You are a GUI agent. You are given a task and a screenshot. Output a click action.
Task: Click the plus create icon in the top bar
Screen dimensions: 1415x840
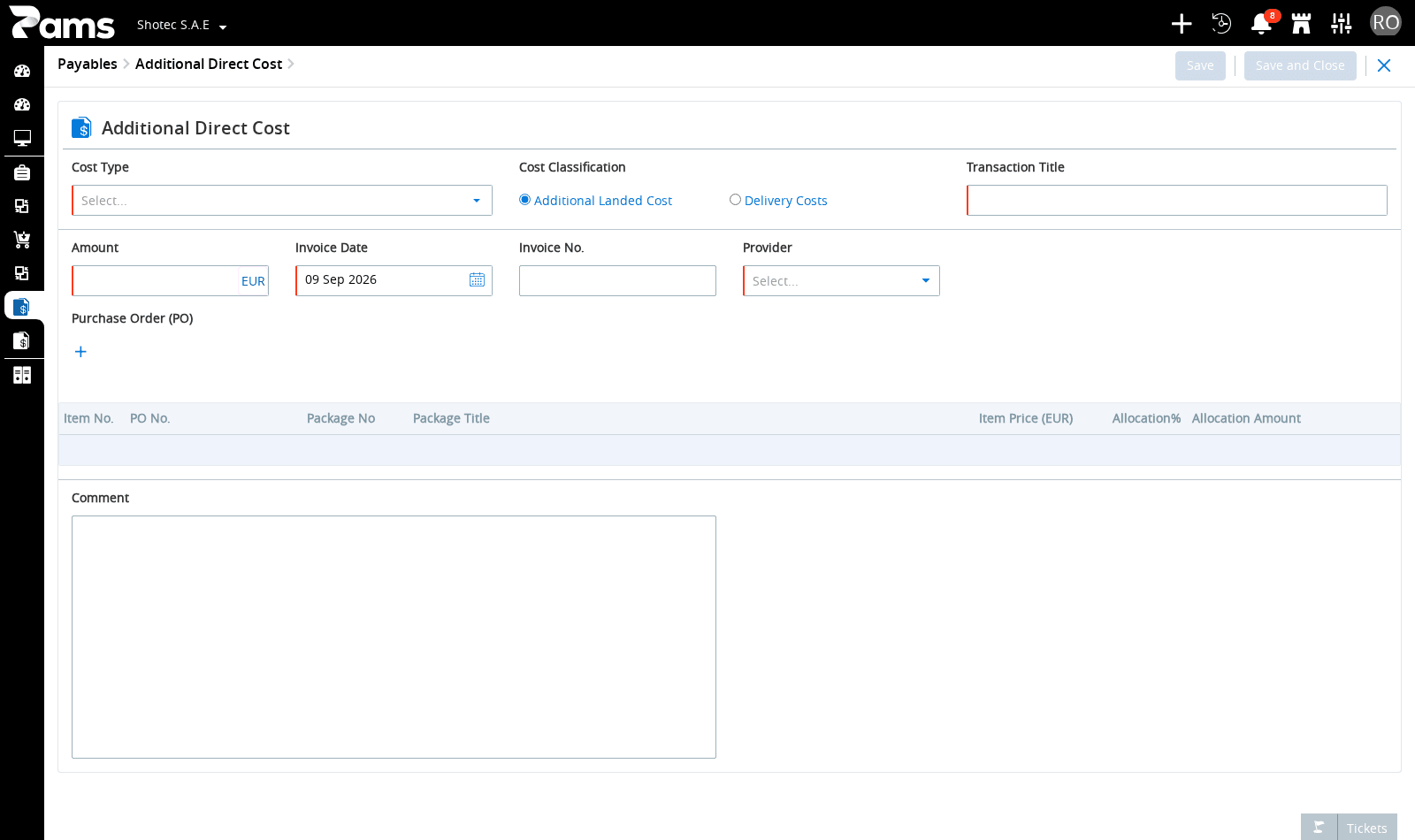tap(1182, 24)
